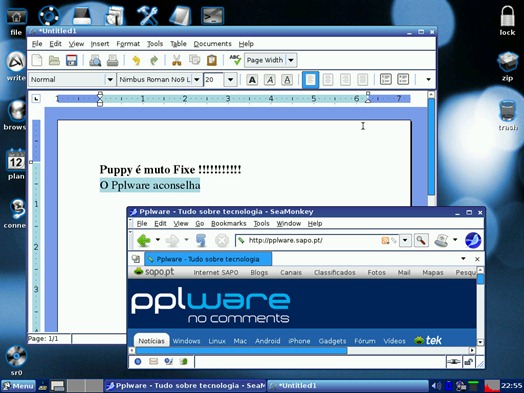Click the Forward arrow in SeaMonkey

coord(172,240)
